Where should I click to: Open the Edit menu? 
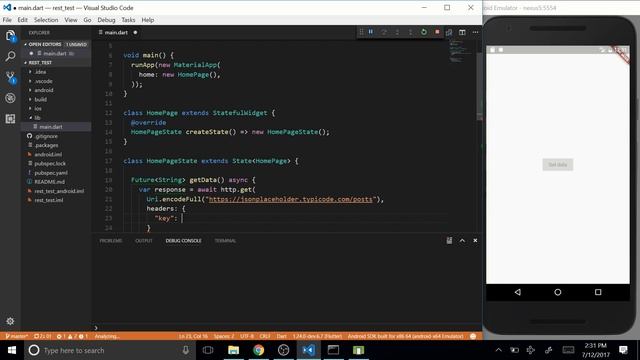pos(22,20)
